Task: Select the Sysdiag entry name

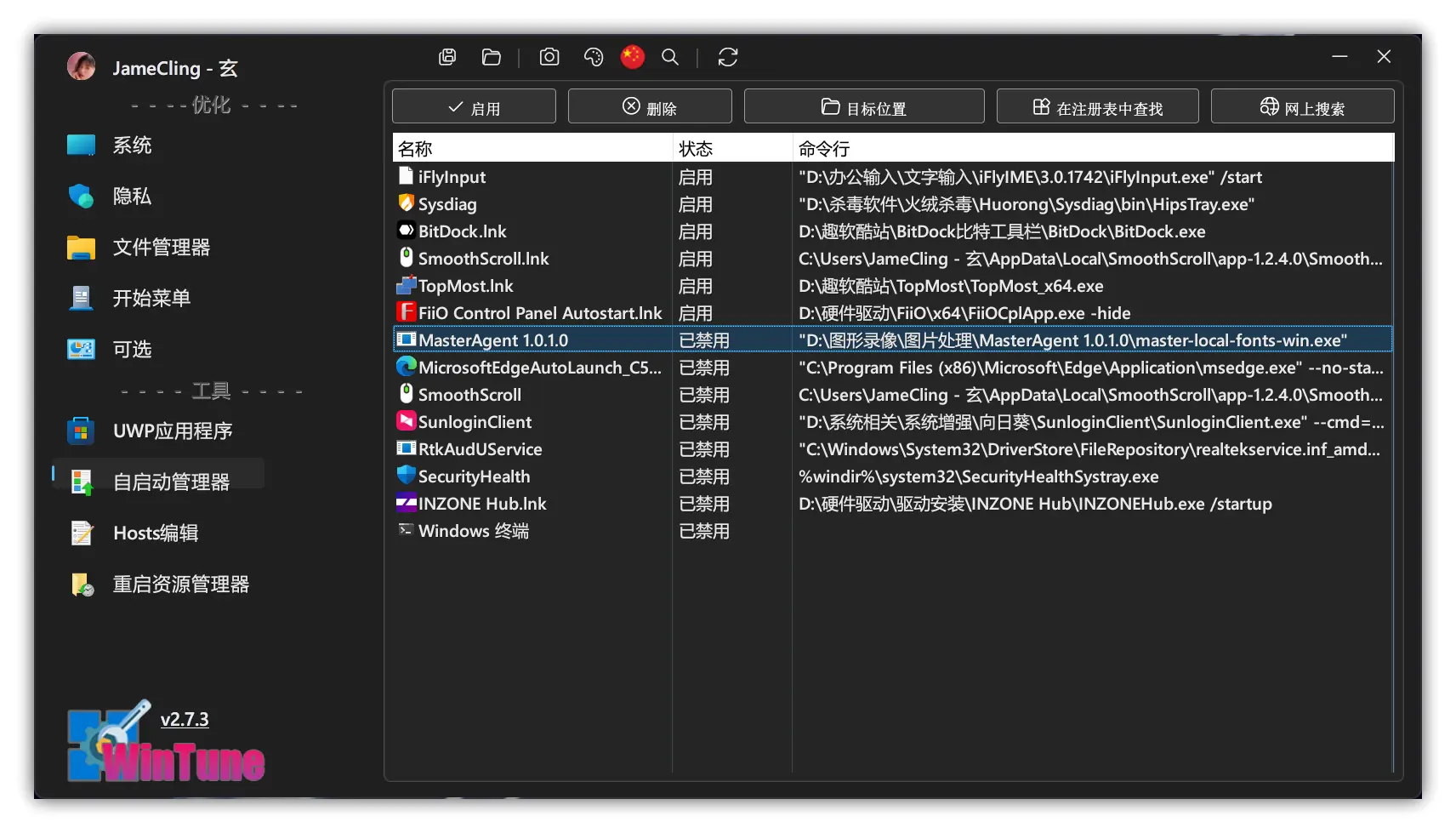Action: (447, 204)
